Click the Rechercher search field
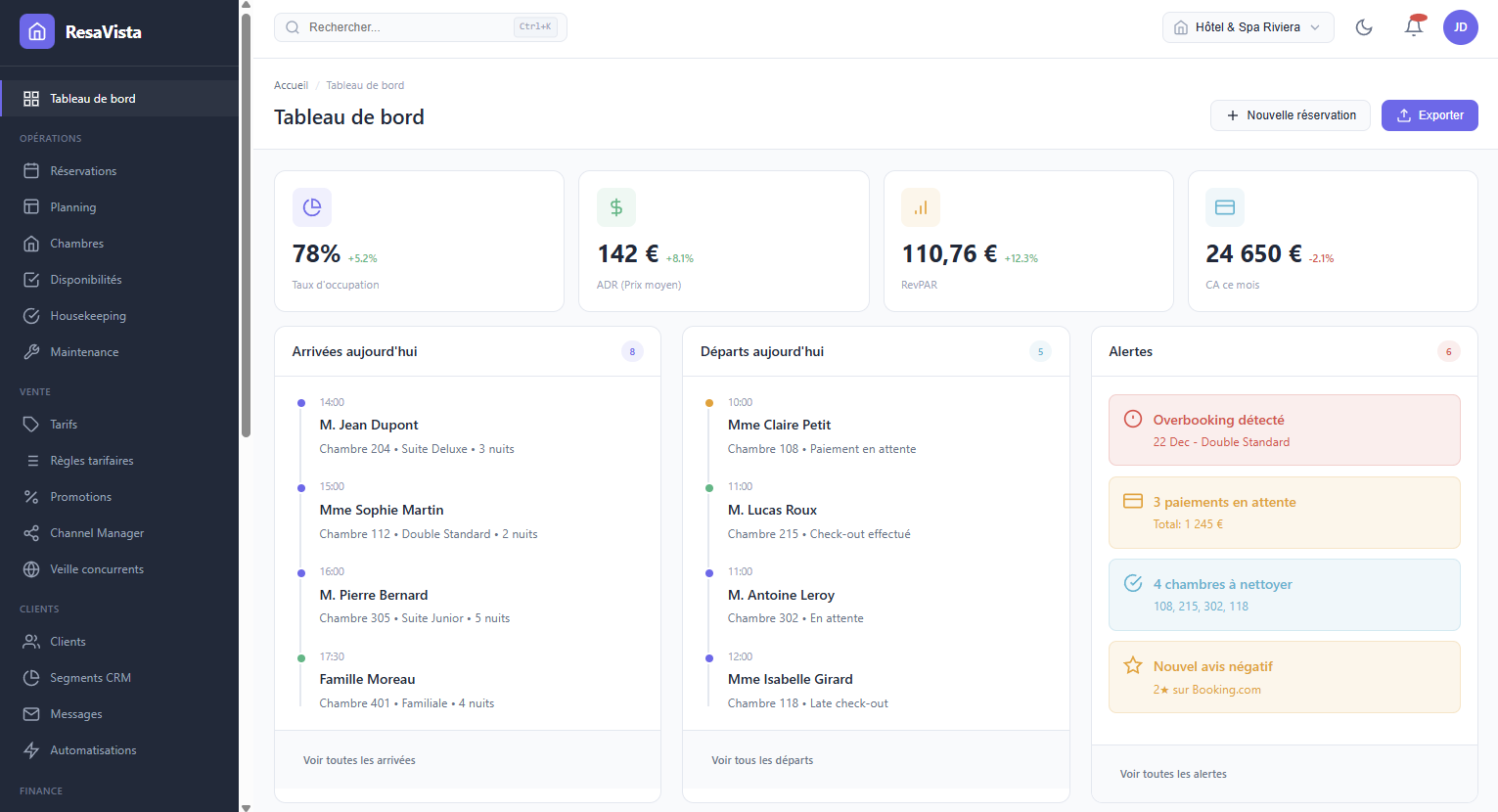 pos(411,27)
